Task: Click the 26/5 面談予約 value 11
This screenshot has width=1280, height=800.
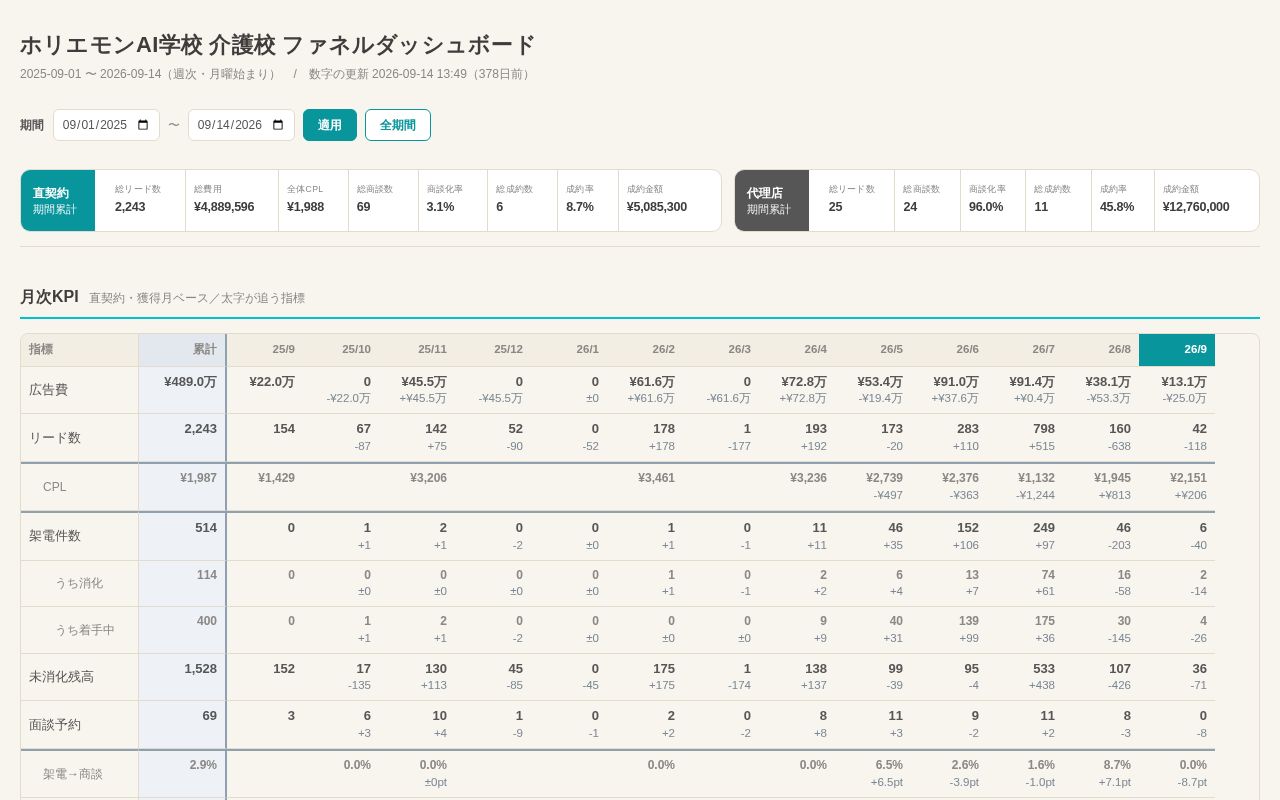Action: click(x=895, y=716)
